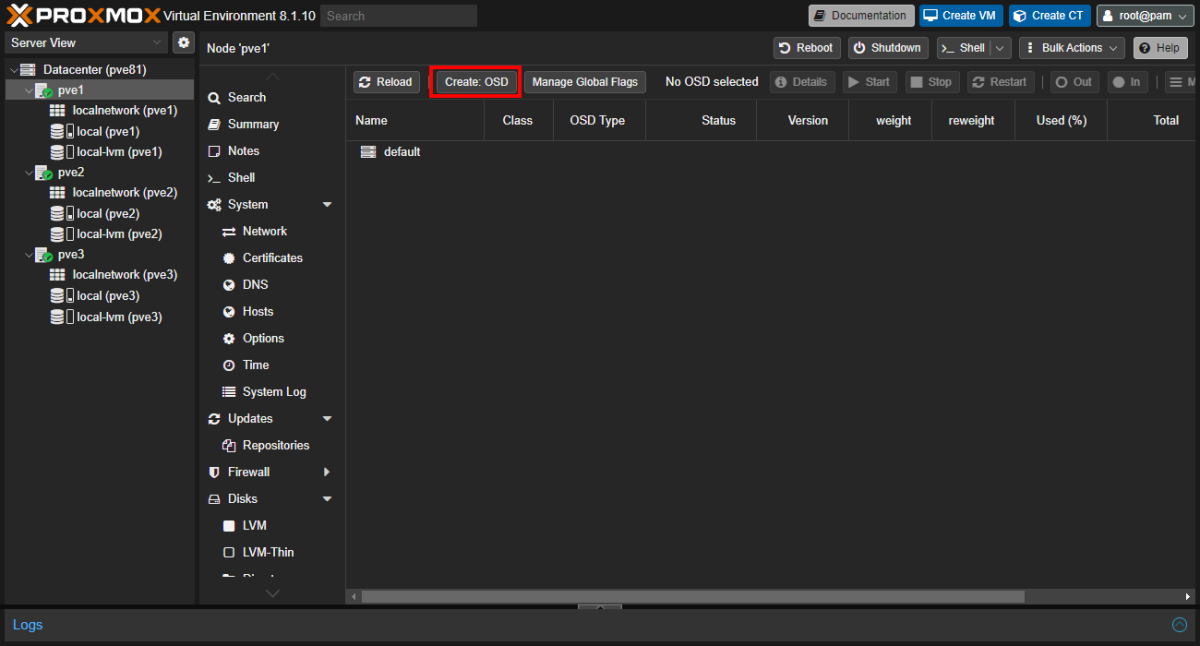Select the pve2 node icon
The height and width of the screenshot is (646, 1200).
pos(44,172)
